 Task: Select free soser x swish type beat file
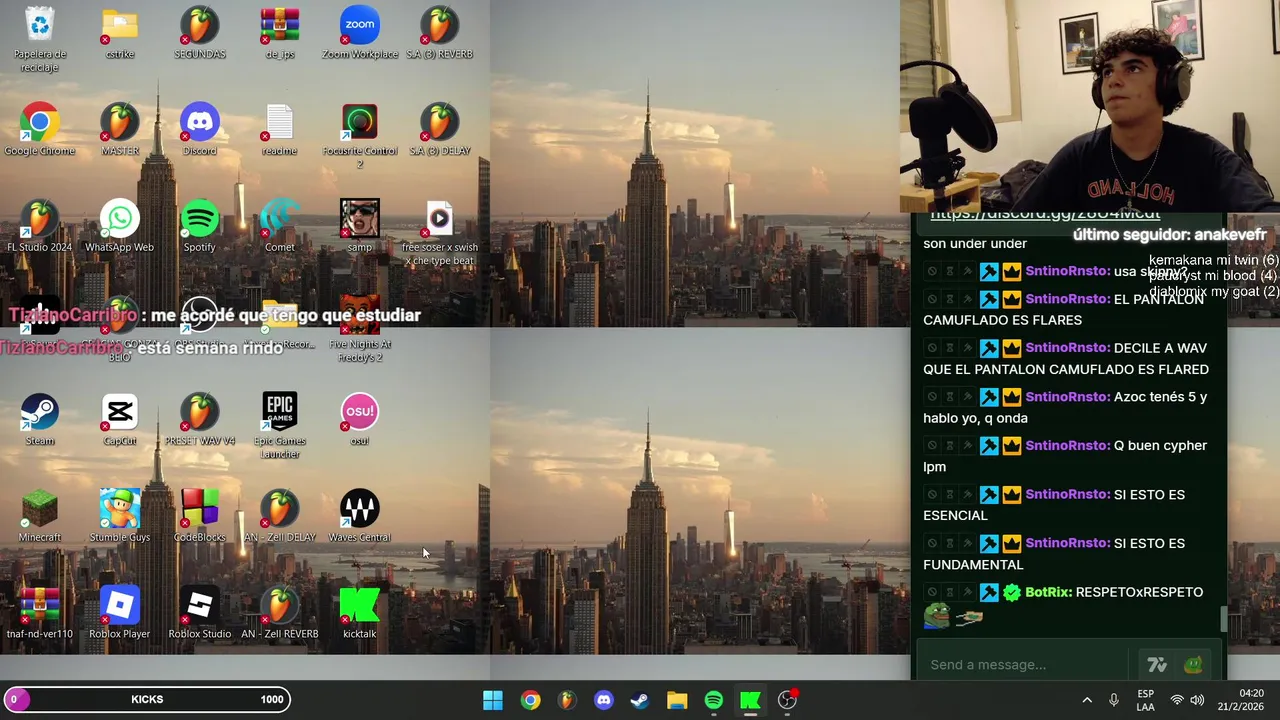tap(440, 232)
